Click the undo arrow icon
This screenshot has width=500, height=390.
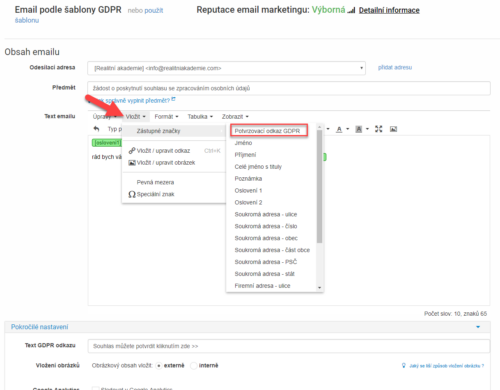(96, 129)
